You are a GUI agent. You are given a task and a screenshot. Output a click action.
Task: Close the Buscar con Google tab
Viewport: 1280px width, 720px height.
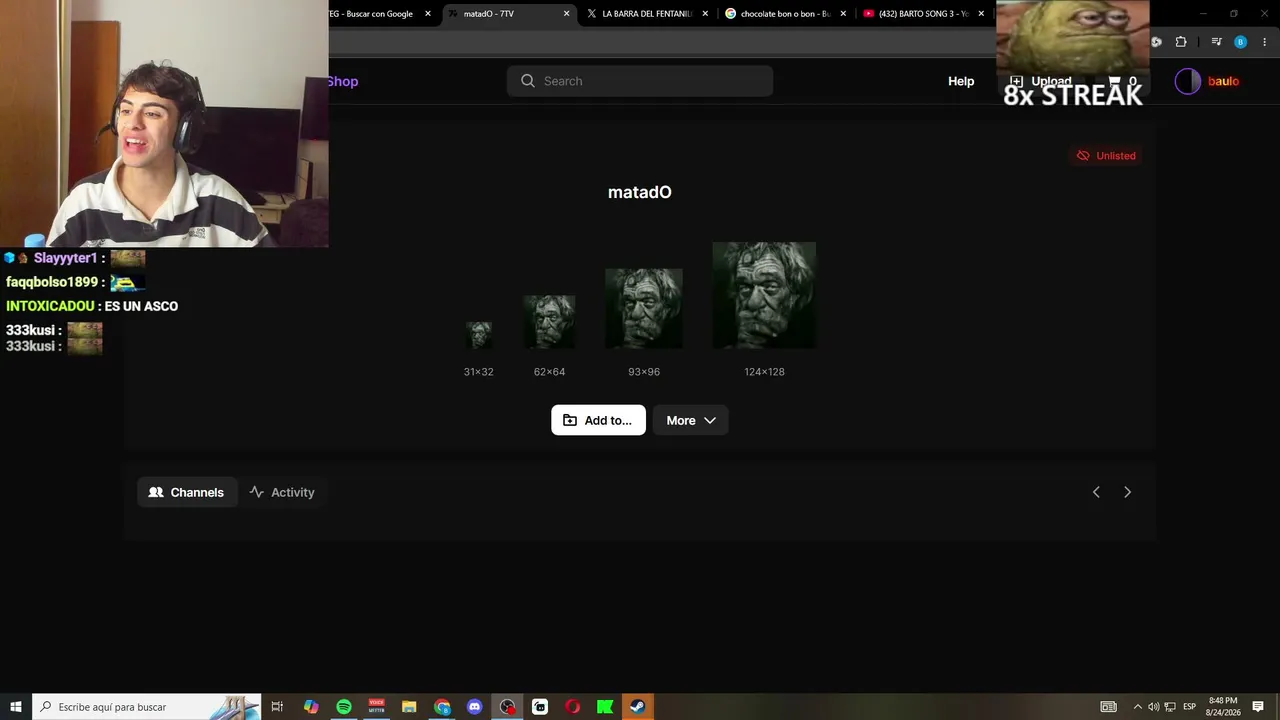click(x=428, y=14)
